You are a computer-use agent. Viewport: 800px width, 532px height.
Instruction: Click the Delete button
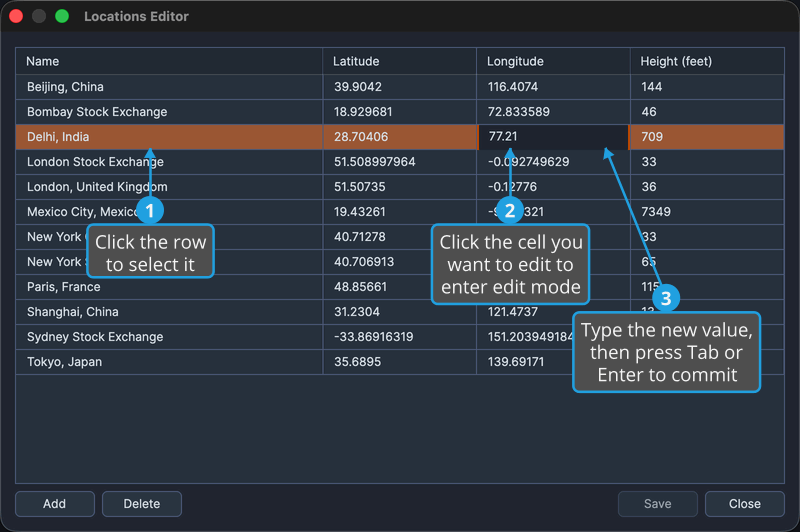coord(142,504)
